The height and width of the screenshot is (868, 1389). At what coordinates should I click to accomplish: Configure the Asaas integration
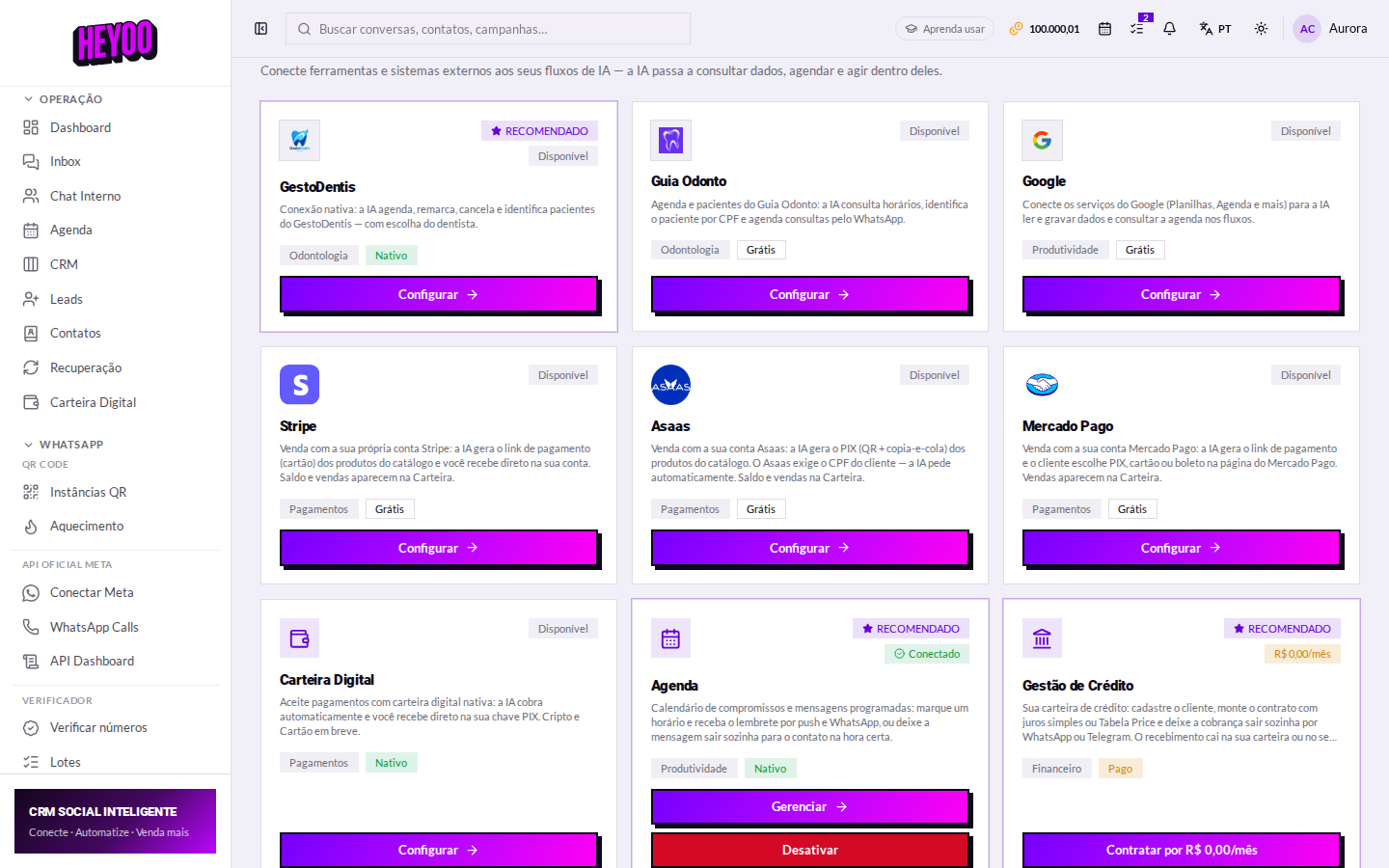[810, 548]
